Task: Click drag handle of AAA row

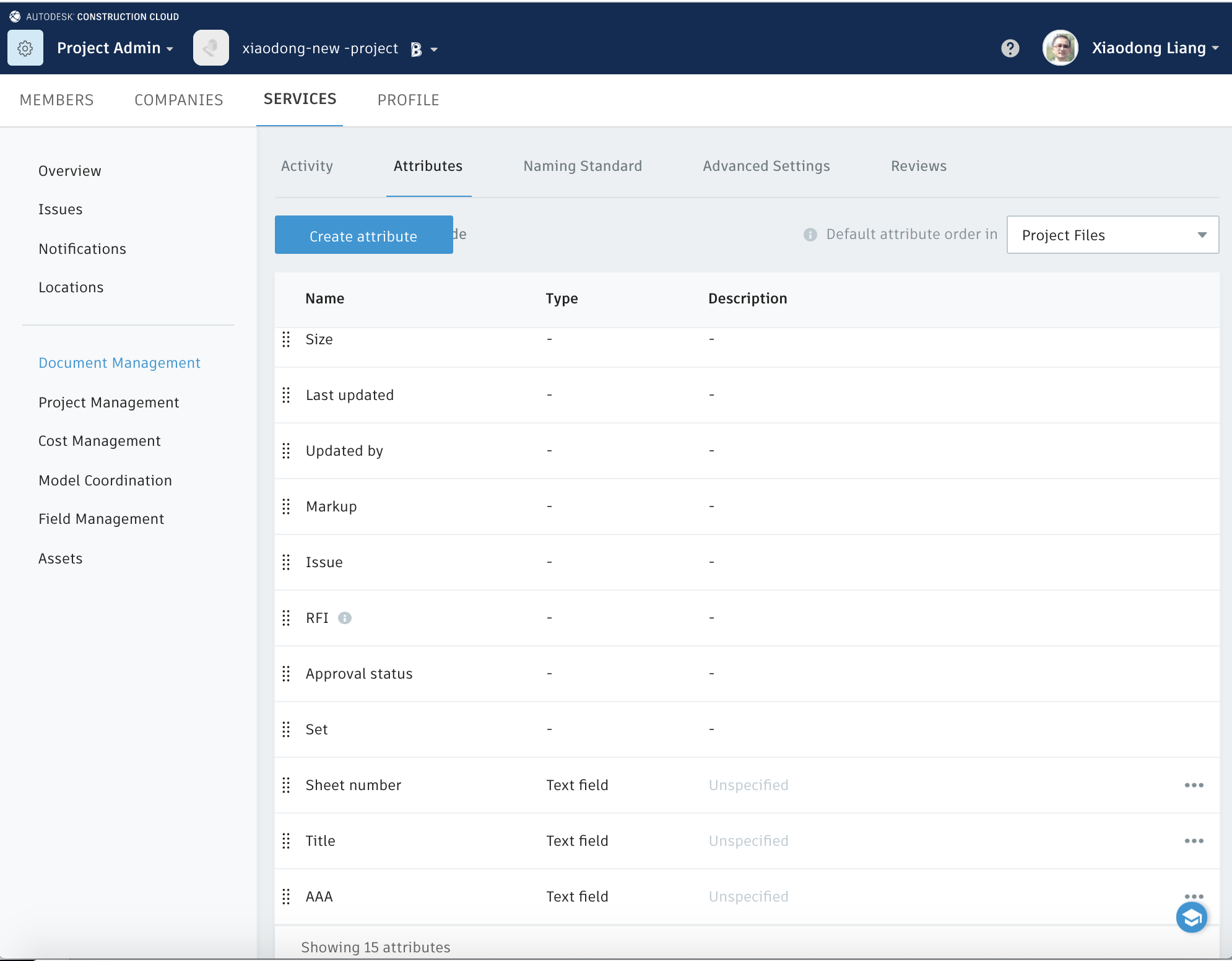Action: tap(286, 897)
